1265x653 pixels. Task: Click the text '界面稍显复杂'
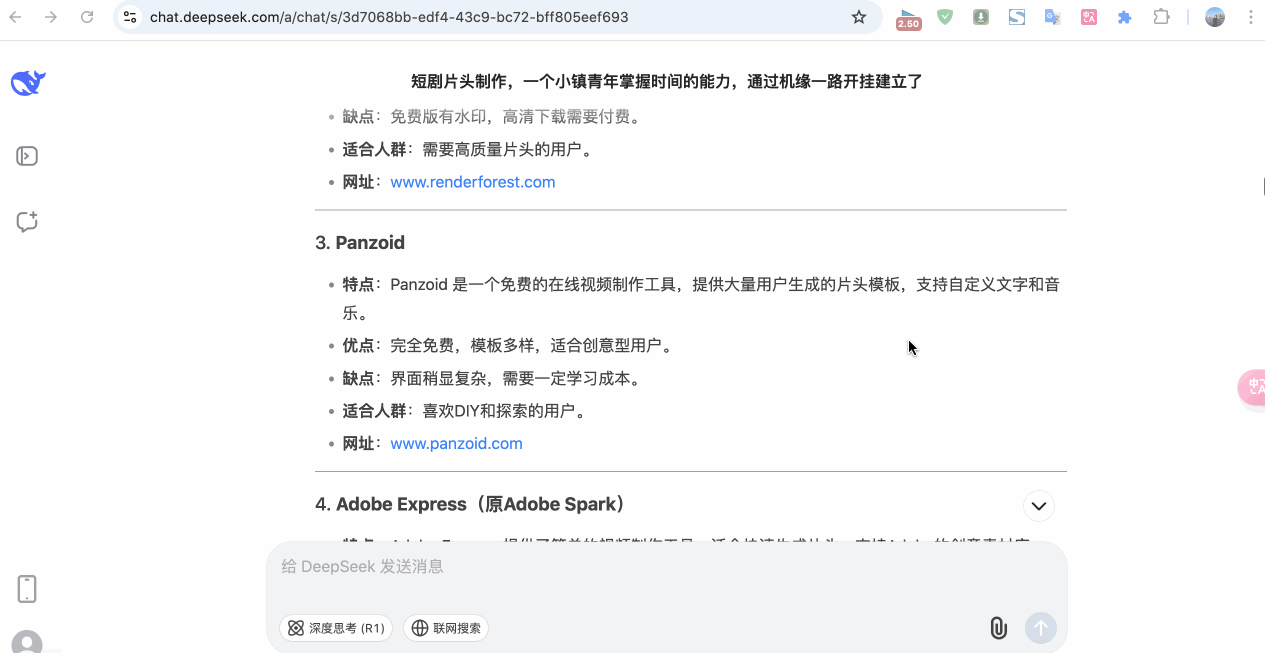coord(438,378)
